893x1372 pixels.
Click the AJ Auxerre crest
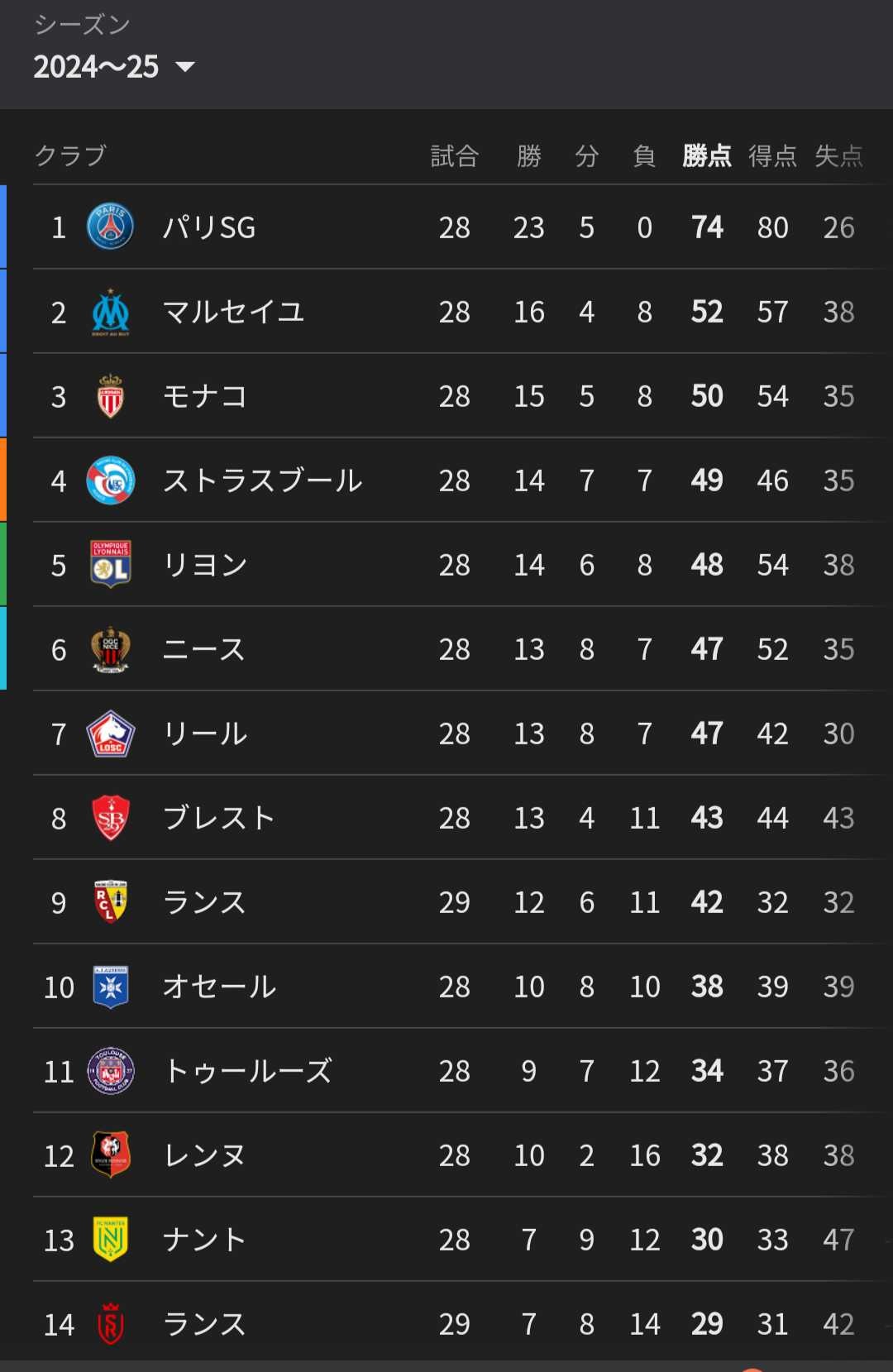coord(111,987)
